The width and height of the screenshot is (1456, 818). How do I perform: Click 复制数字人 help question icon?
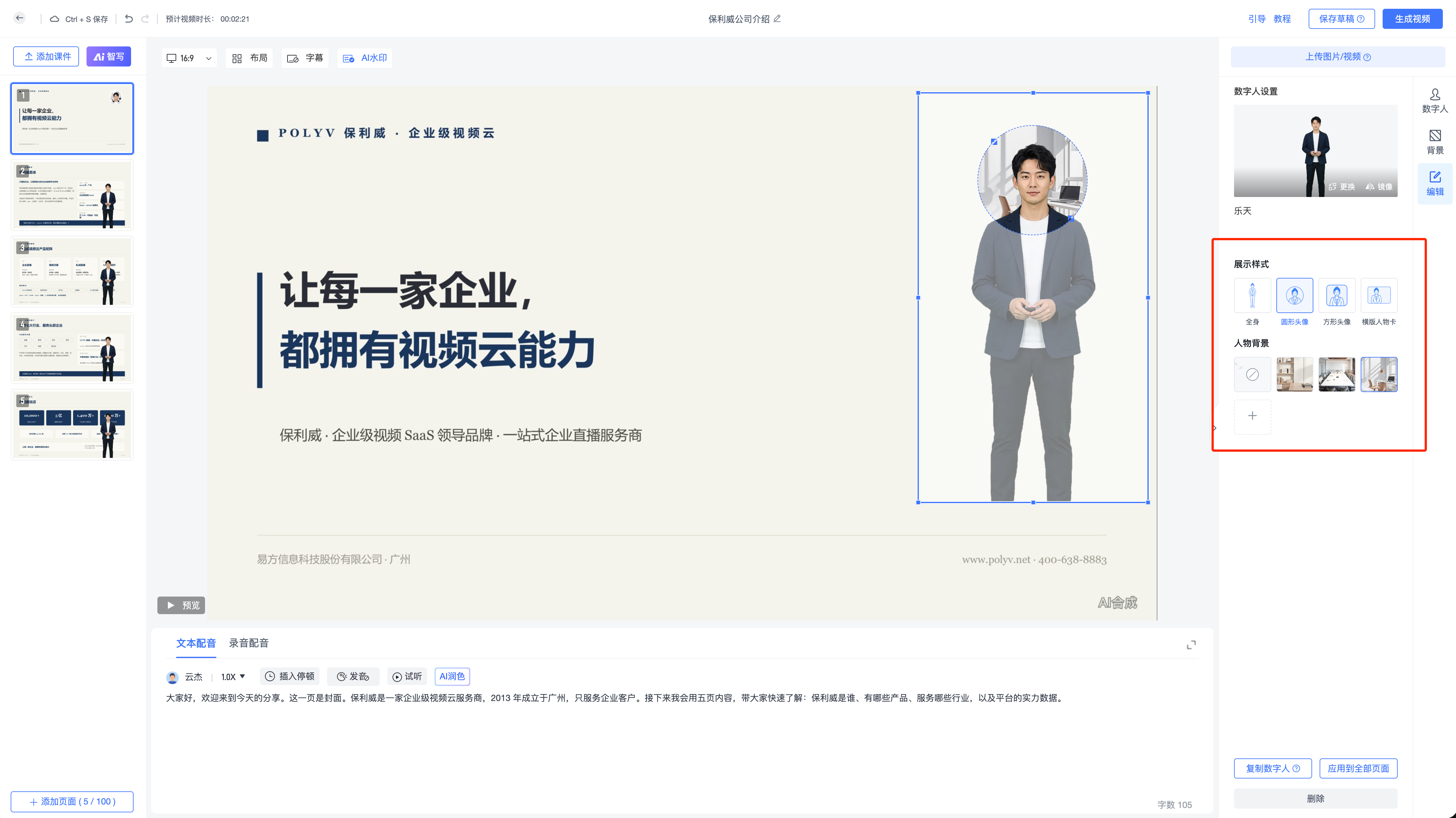click(x=1297, y=768)
